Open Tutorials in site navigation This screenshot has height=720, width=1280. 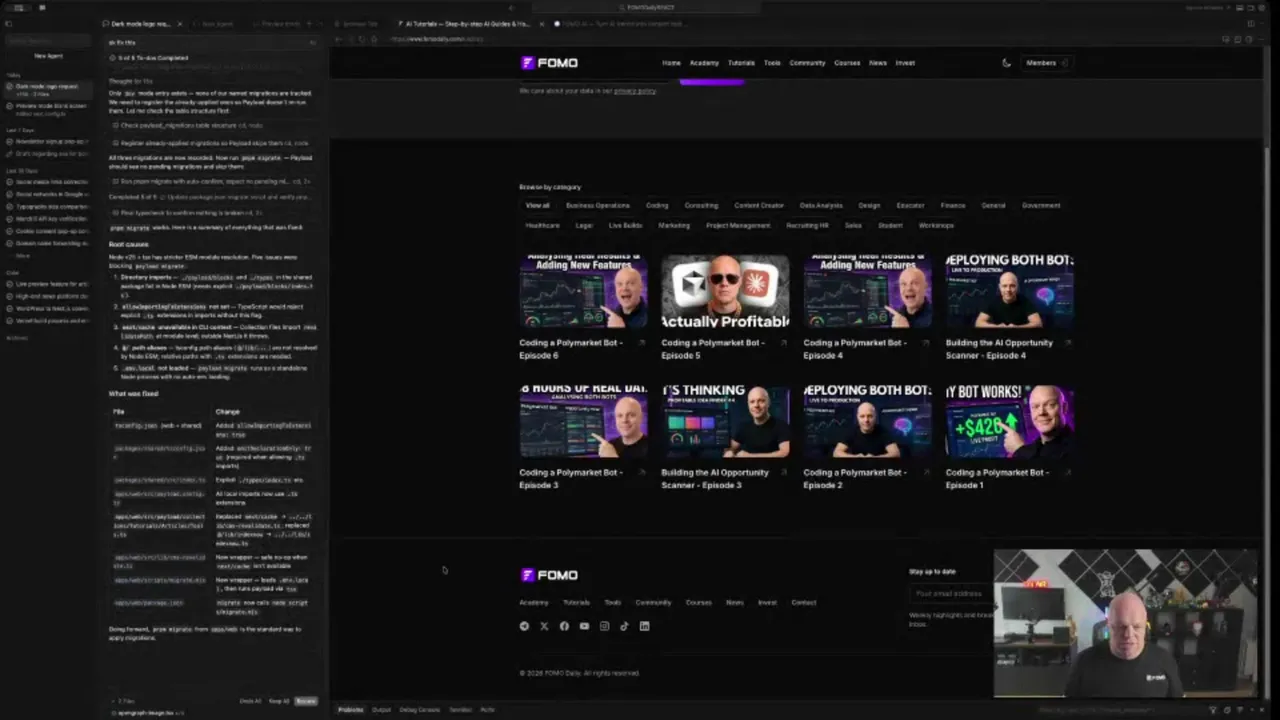[741, 63]
